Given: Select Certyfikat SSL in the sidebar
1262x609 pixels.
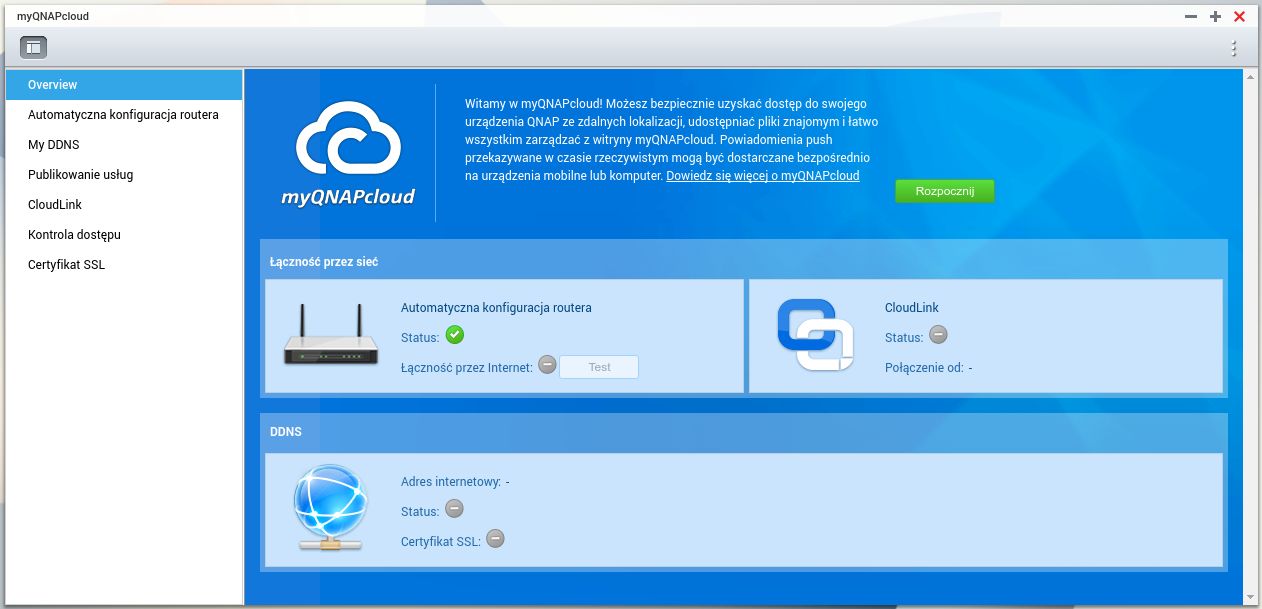Looking at the screenshot, I should point(66,264).
